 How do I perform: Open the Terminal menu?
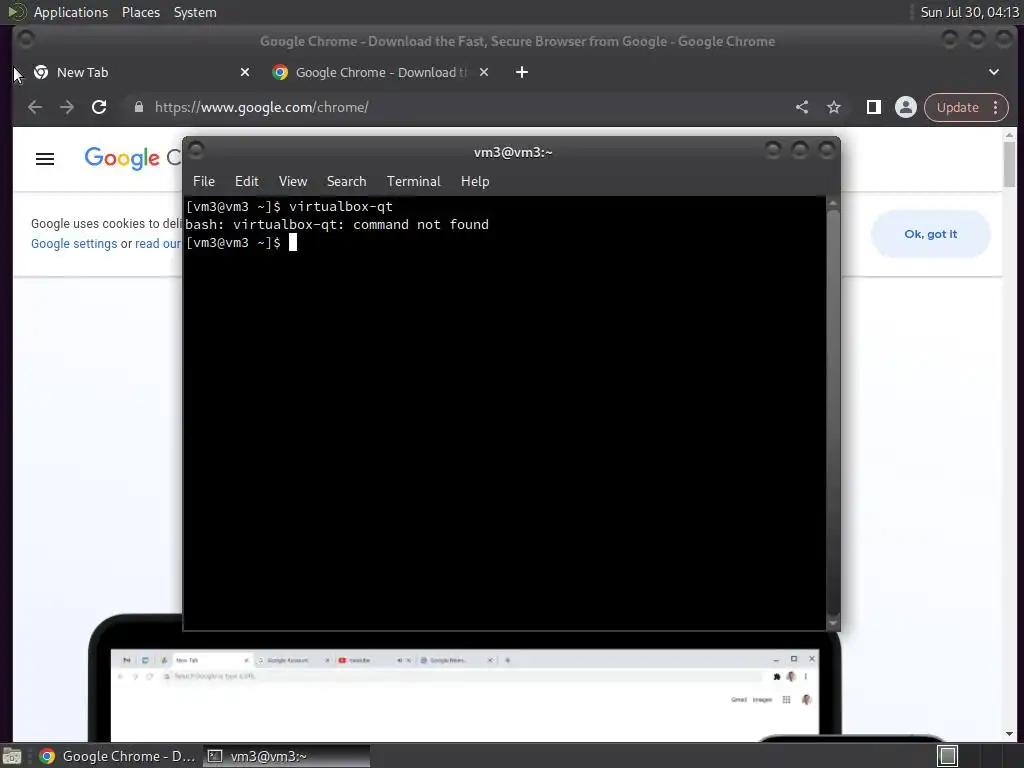[413, 182]
